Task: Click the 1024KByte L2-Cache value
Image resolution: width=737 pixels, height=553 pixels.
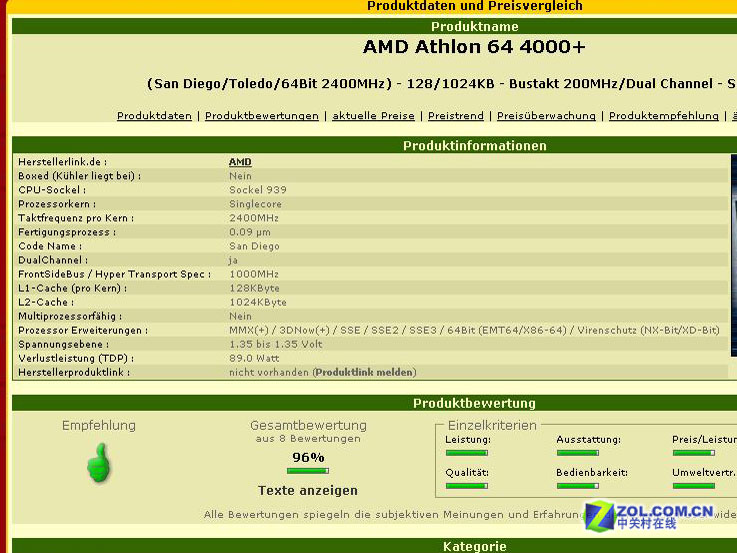Action: tap(258, 302)
